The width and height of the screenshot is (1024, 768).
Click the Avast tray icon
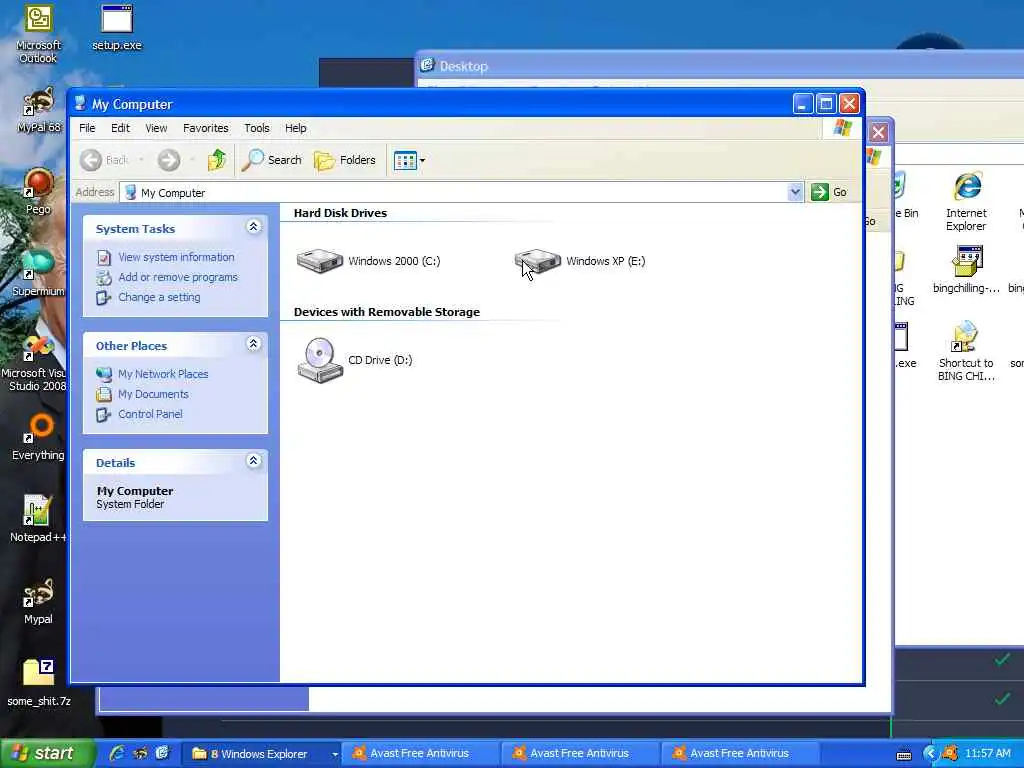coord(950,754)
